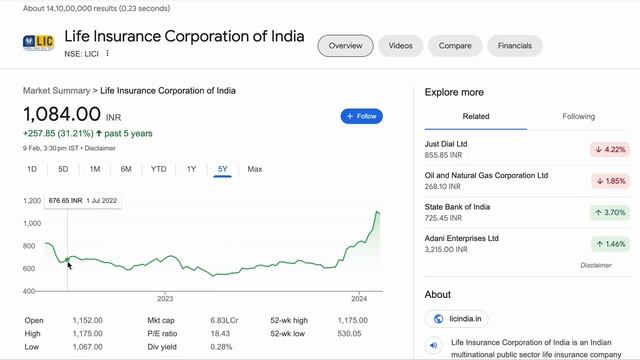Select the Overview tab
Screen dimensions: 640x360
tap(345, 46)
